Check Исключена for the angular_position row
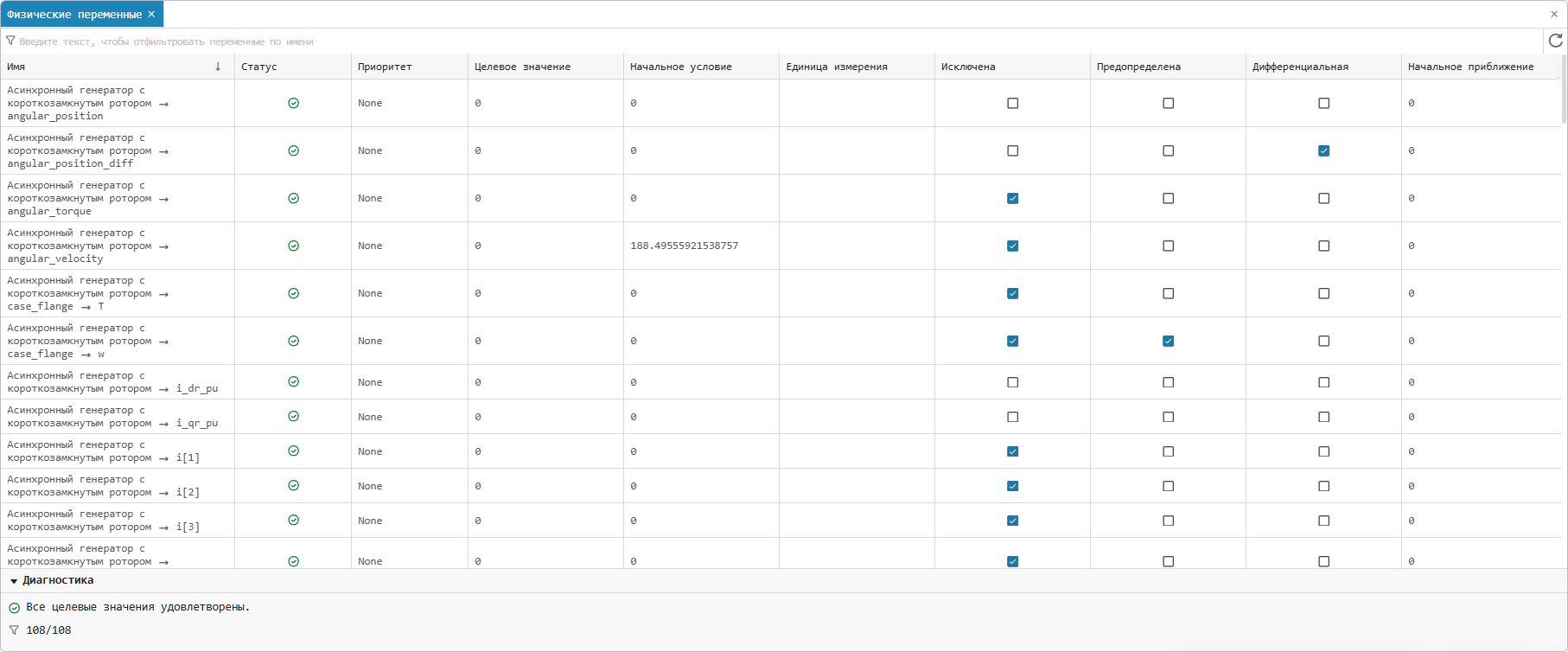 [x=1013, y=103]
